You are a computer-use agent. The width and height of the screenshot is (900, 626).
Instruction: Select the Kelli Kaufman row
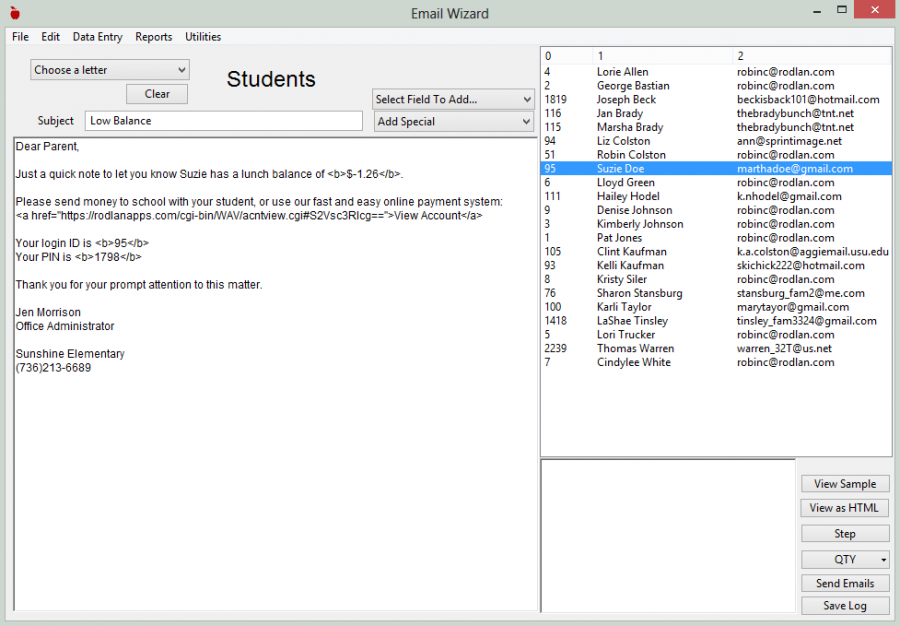click(x=716, y=265)
